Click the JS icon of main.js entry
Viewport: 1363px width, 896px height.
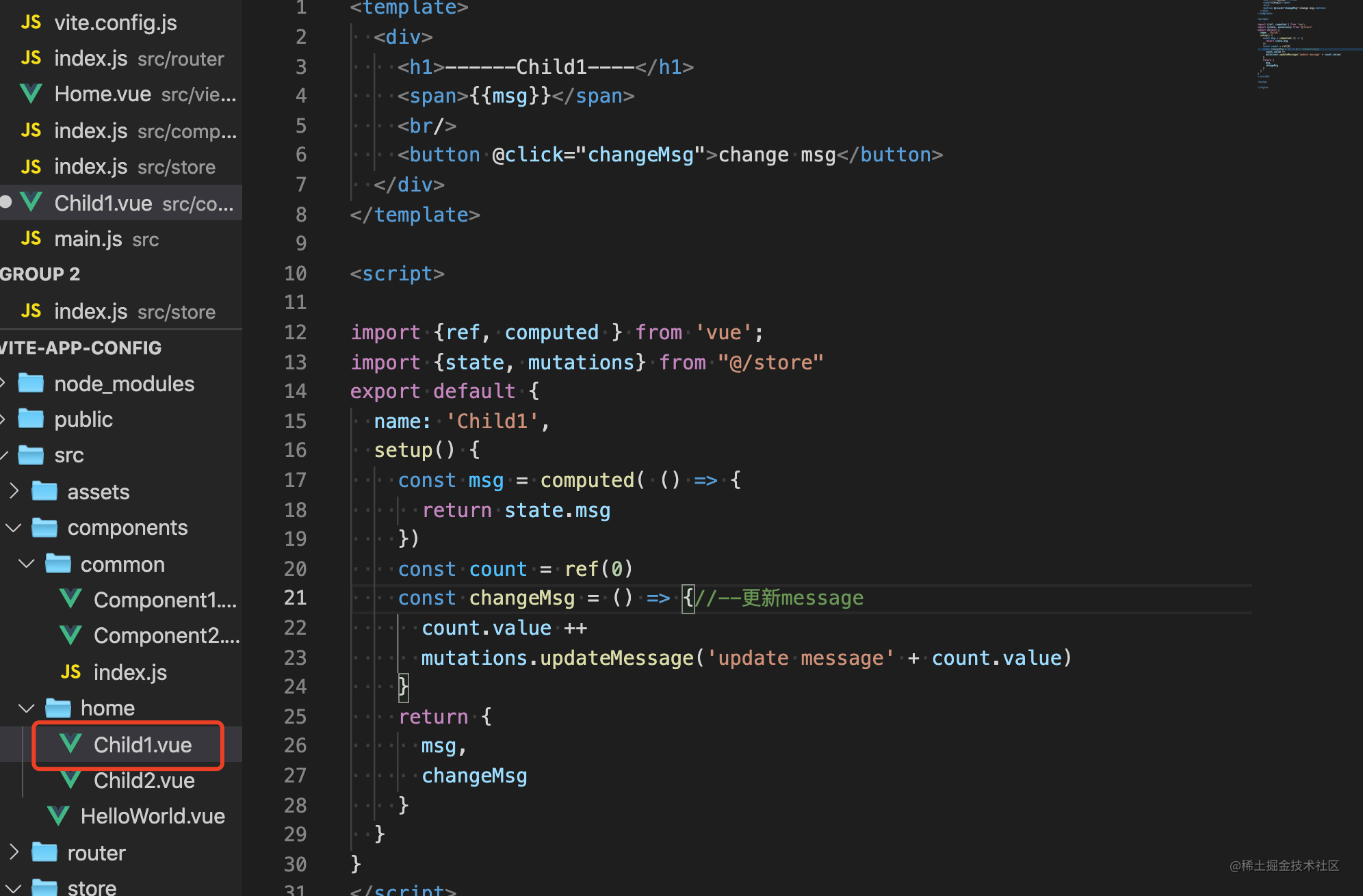click(31, 239)
